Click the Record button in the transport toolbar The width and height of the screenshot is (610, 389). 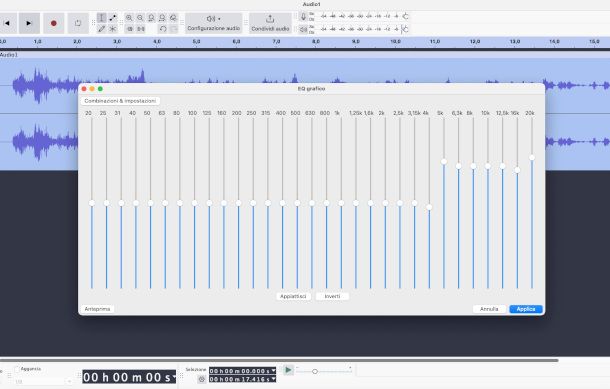pyautogui.click(x=54, y=23)
